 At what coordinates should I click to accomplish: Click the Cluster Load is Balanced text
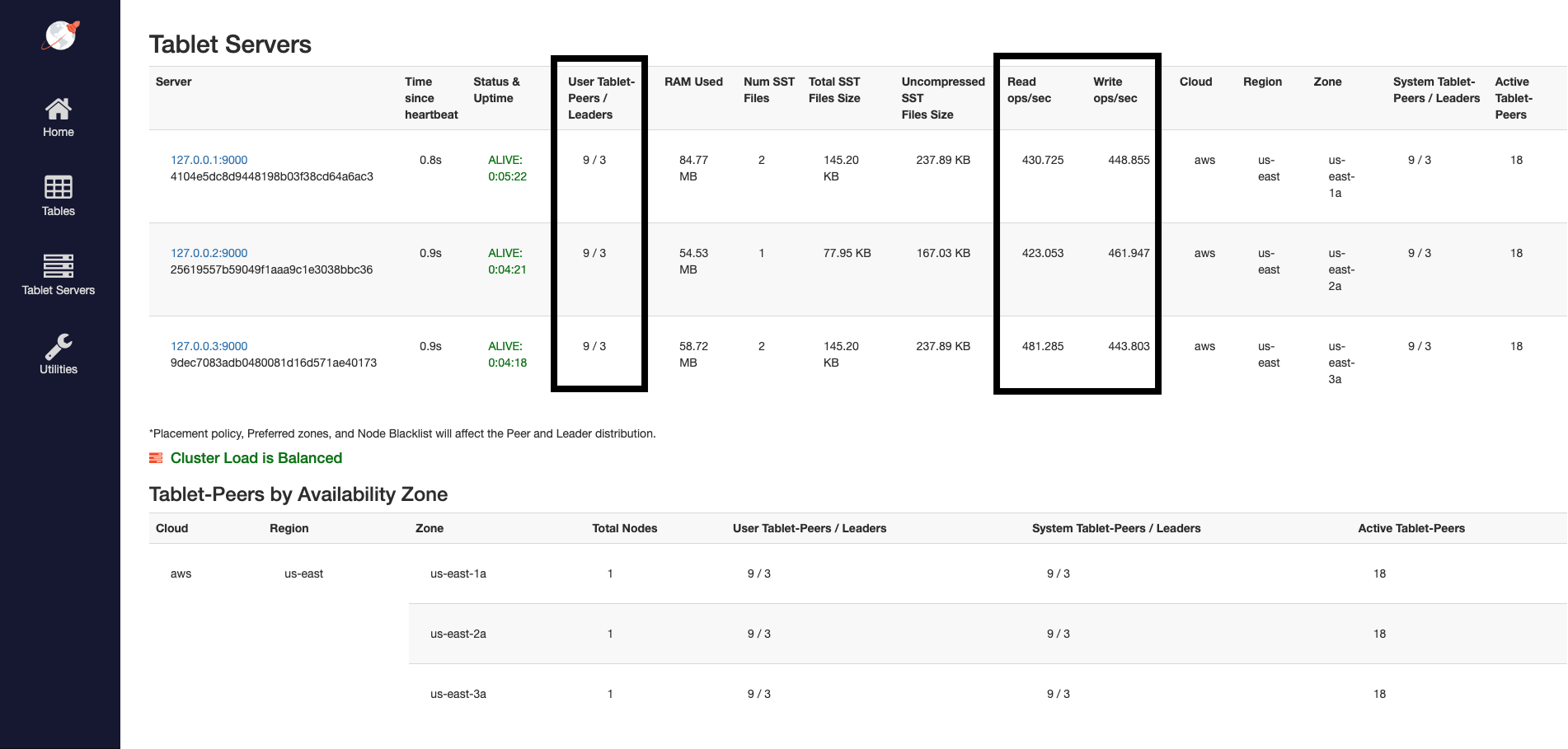click(x=256, y=458)
